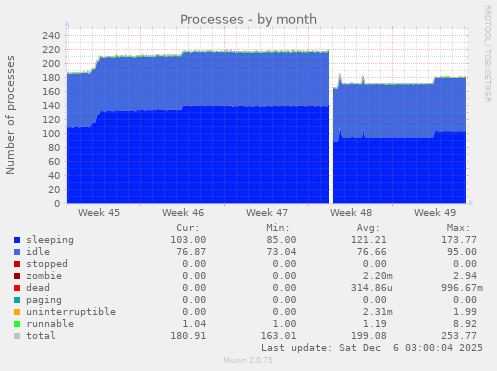Click the stopped legend color swatch

[17, 264]
